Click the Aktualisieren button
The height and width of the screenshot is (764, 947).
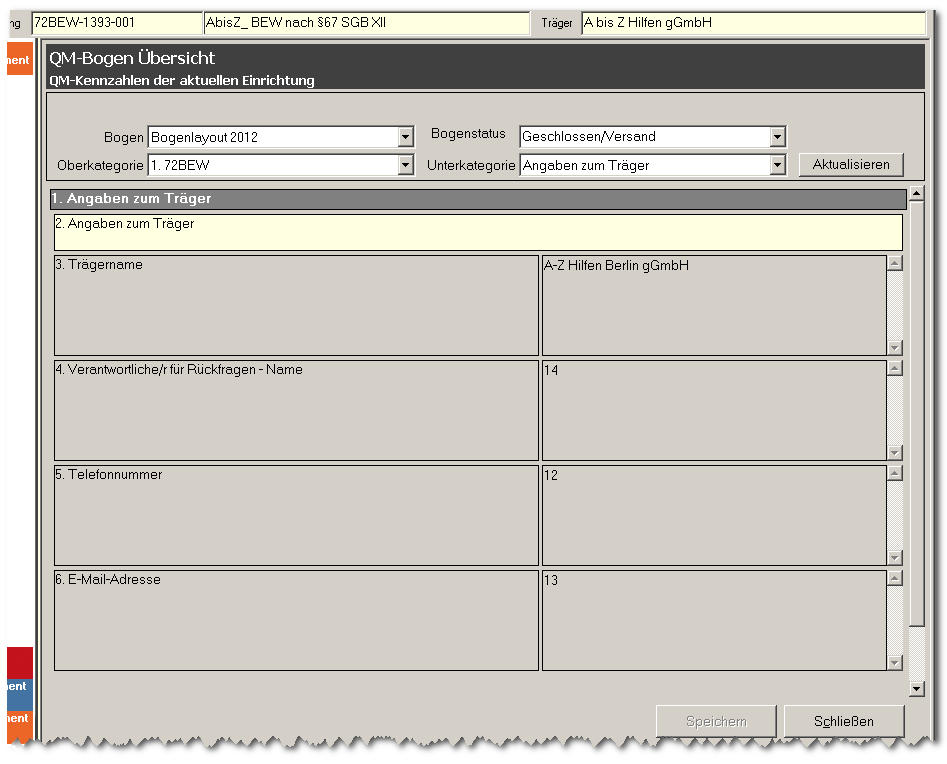click(x=850, y=165)
